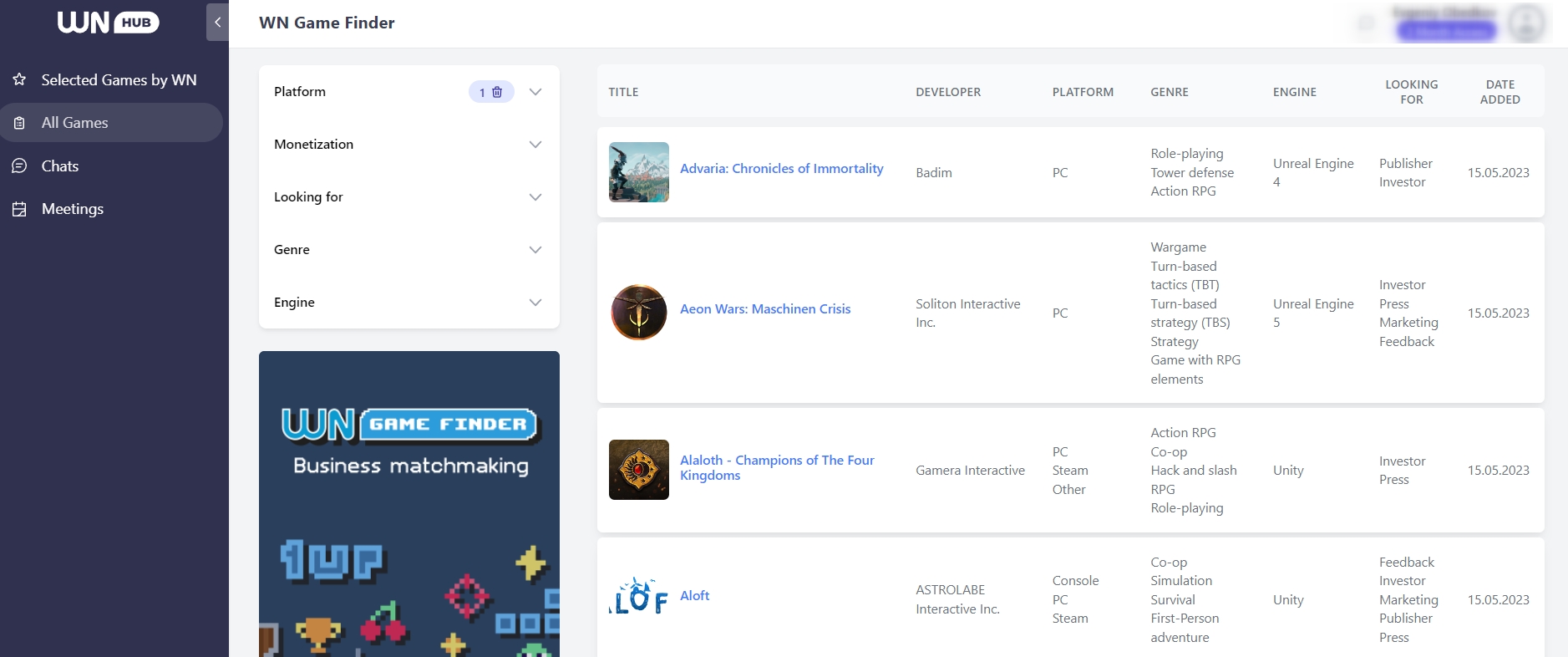The width and height of the screenshot is (1568, 657).
Task: Open All Games in the sidebar
Action: tap(75, 123)
